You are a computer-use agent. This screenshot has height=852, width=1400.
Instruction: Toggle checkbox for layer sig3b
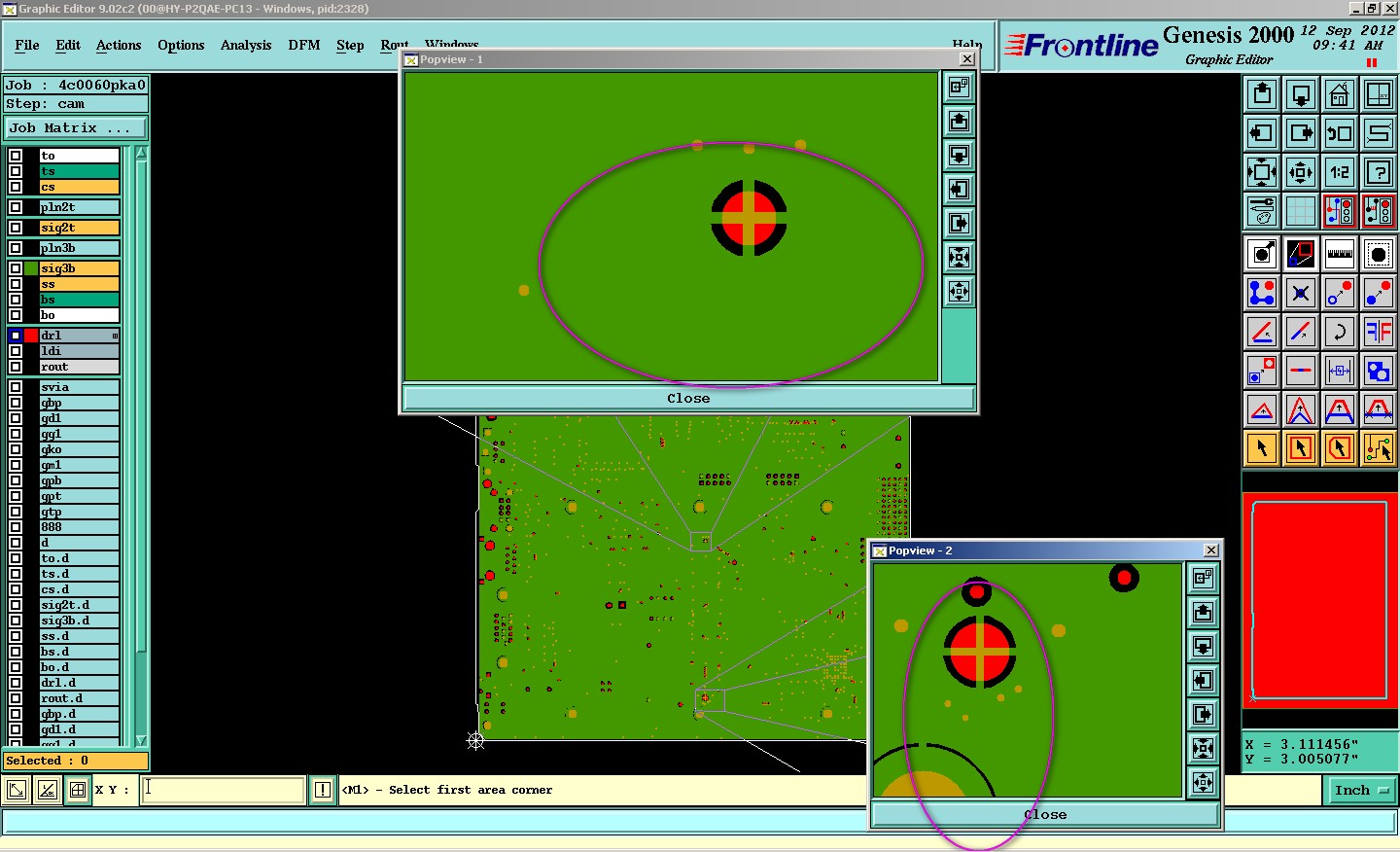(x=16, y=268)
